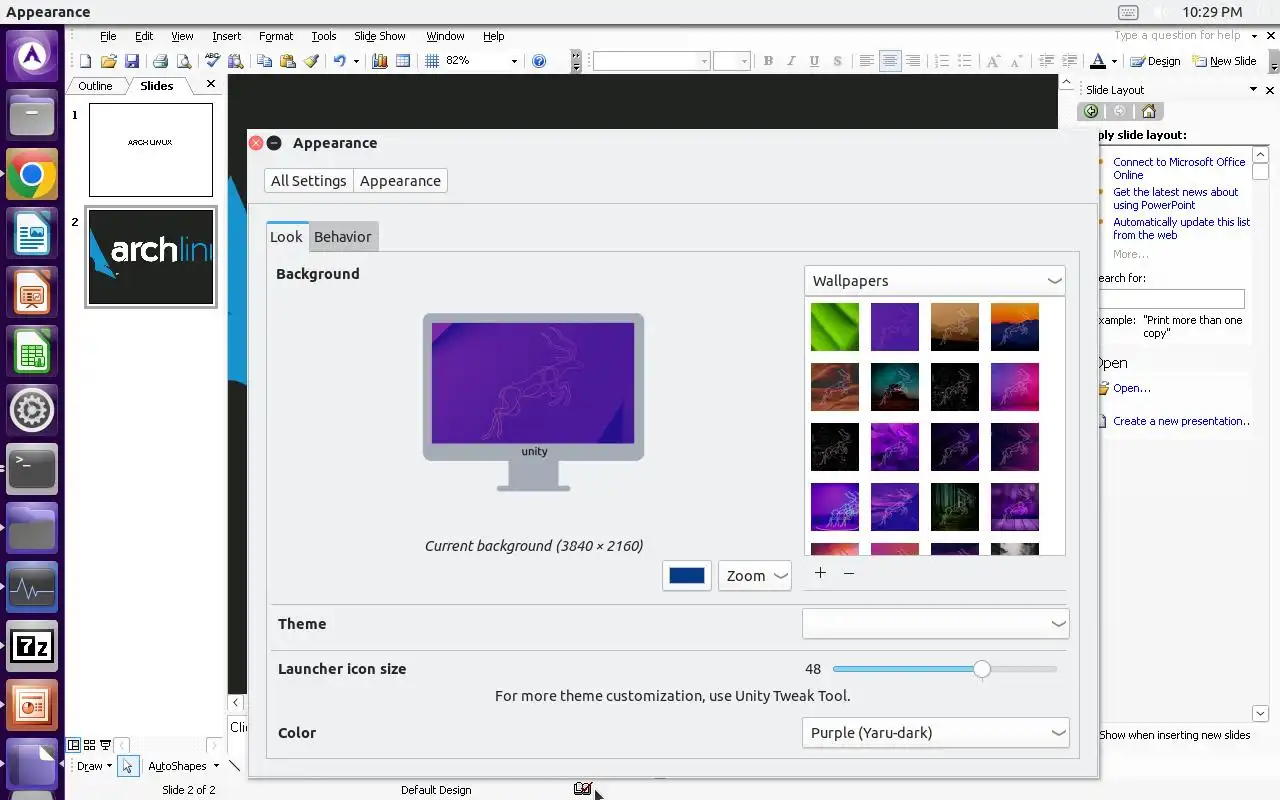The width and height of the screenshot is (1280, 800).
Task: Click the Home icon in Slide Layout pane
Action: click(x=1149, y=111)
